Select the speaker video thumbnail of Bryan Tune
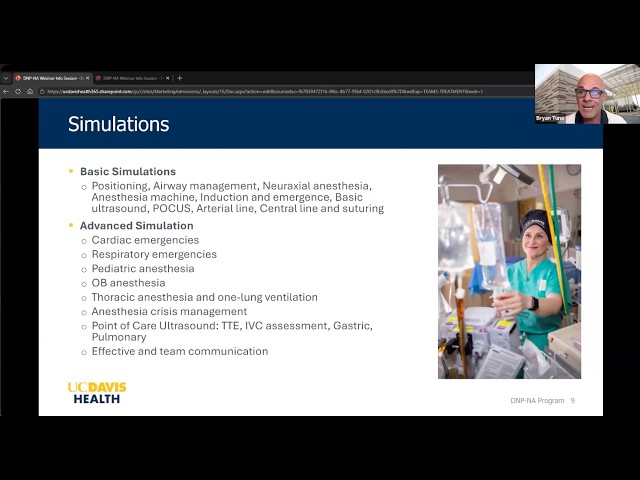This screenshot has height=480, width=640. (587, 94)
